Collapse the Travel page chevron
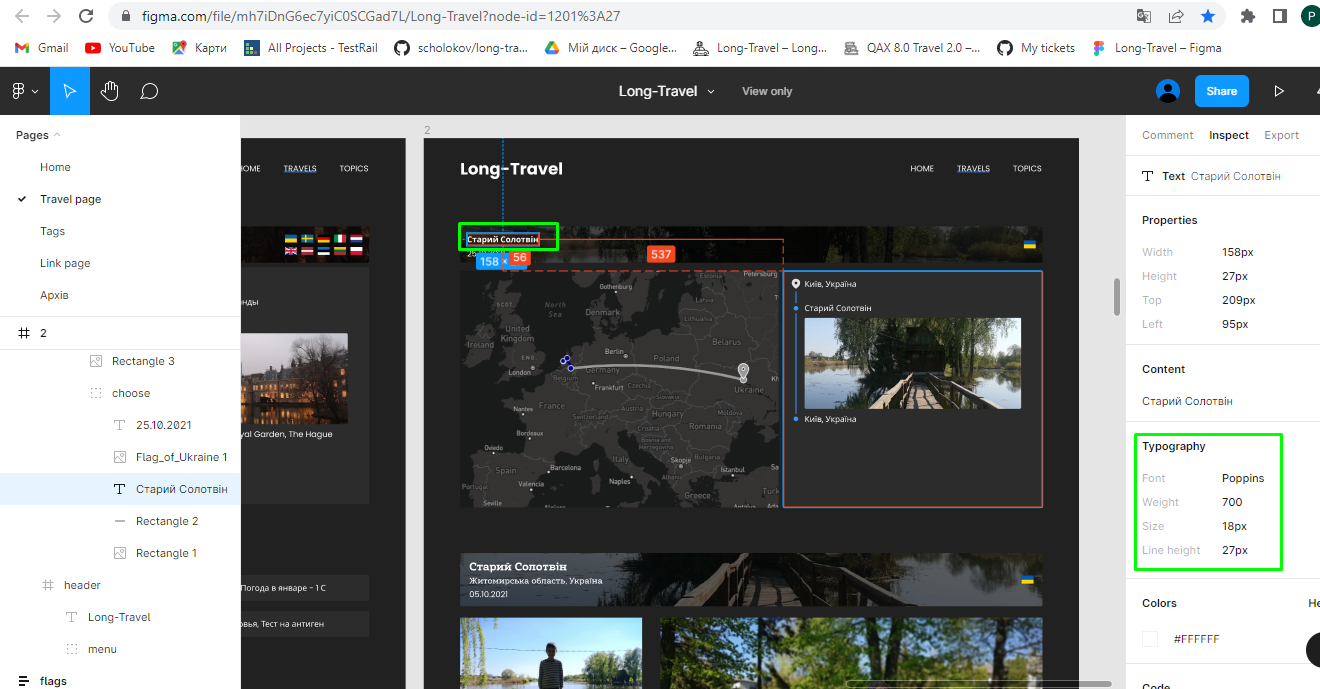This screenshot has height=689, width=1320. [21, 199]
